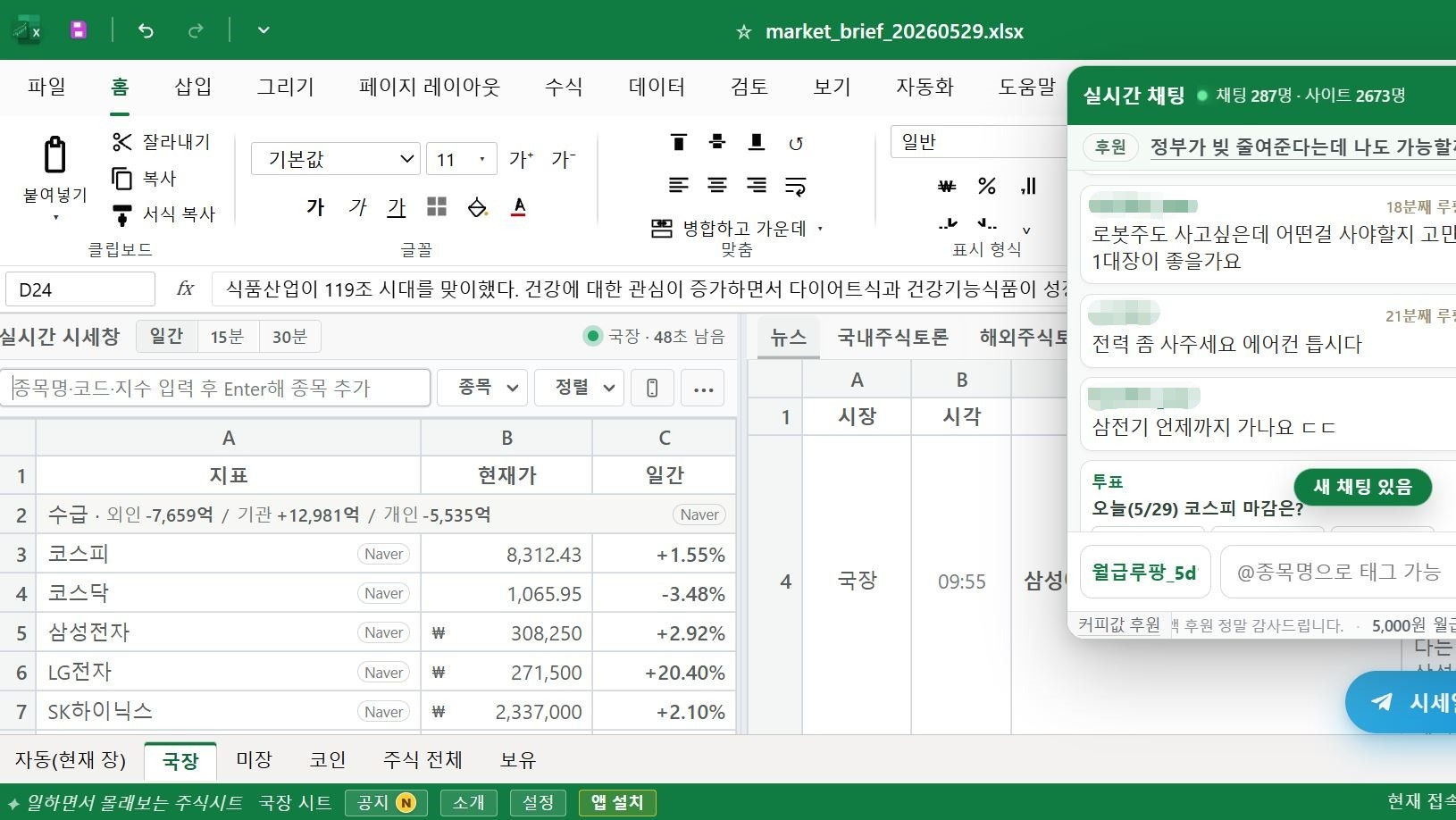This screenshot has height=820, width=1456.
Task: Click the percent style icon
Action: tap(987, 186)
